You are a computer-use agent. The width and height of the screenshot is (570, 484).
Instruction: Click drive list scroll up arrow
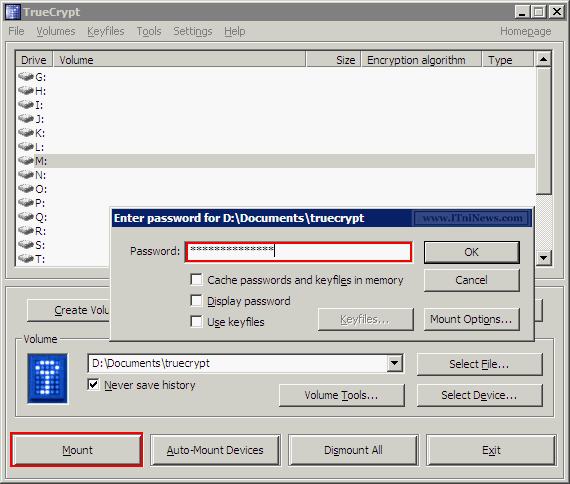[x=543, y=59]
